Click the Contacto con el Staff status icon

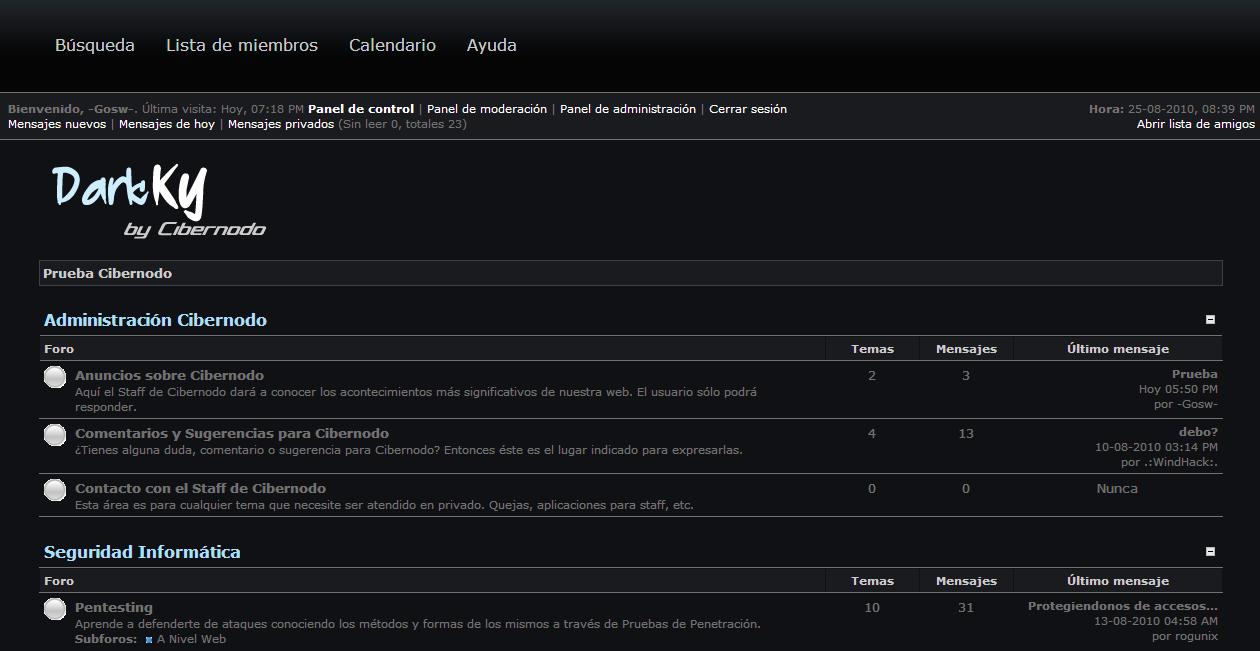(x=55, y=490)
